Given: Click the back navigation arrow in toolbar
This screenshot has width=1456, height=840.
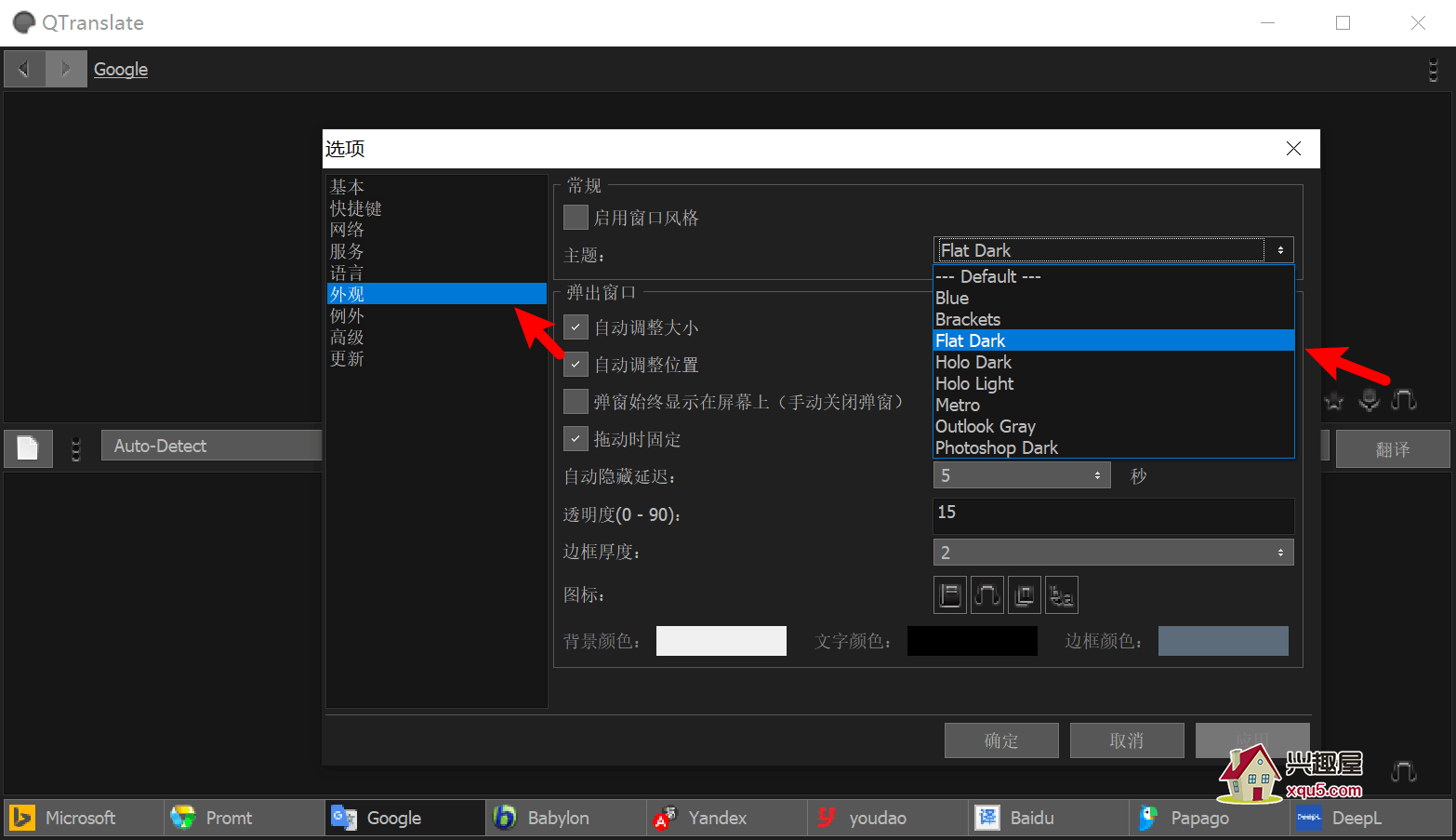Looking at the screenshot, I should (24, 69).
